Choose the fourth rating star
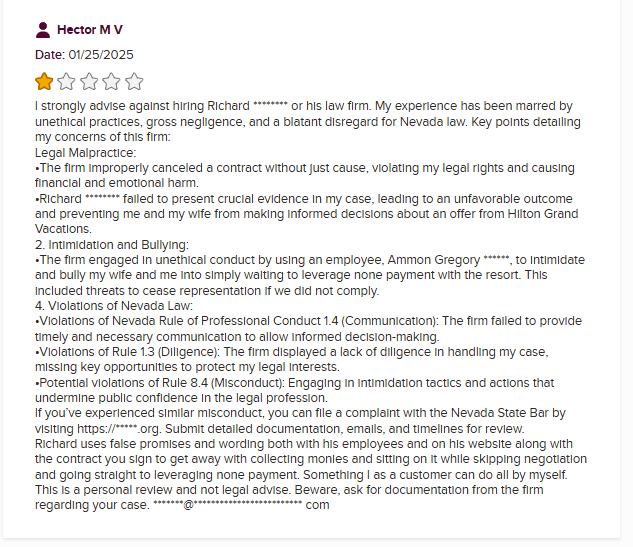 (x=112, y=81)
